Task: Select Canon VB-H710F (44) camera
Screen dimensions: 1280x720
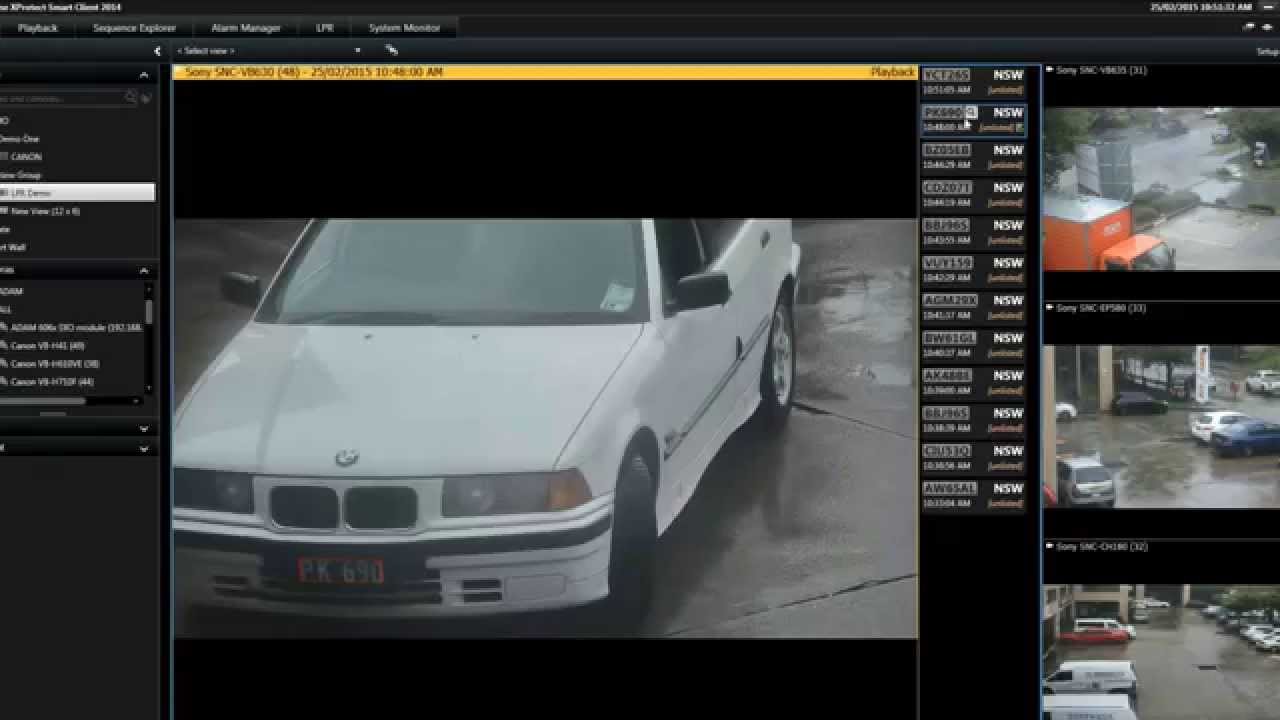Action: (x=48, y=382)
